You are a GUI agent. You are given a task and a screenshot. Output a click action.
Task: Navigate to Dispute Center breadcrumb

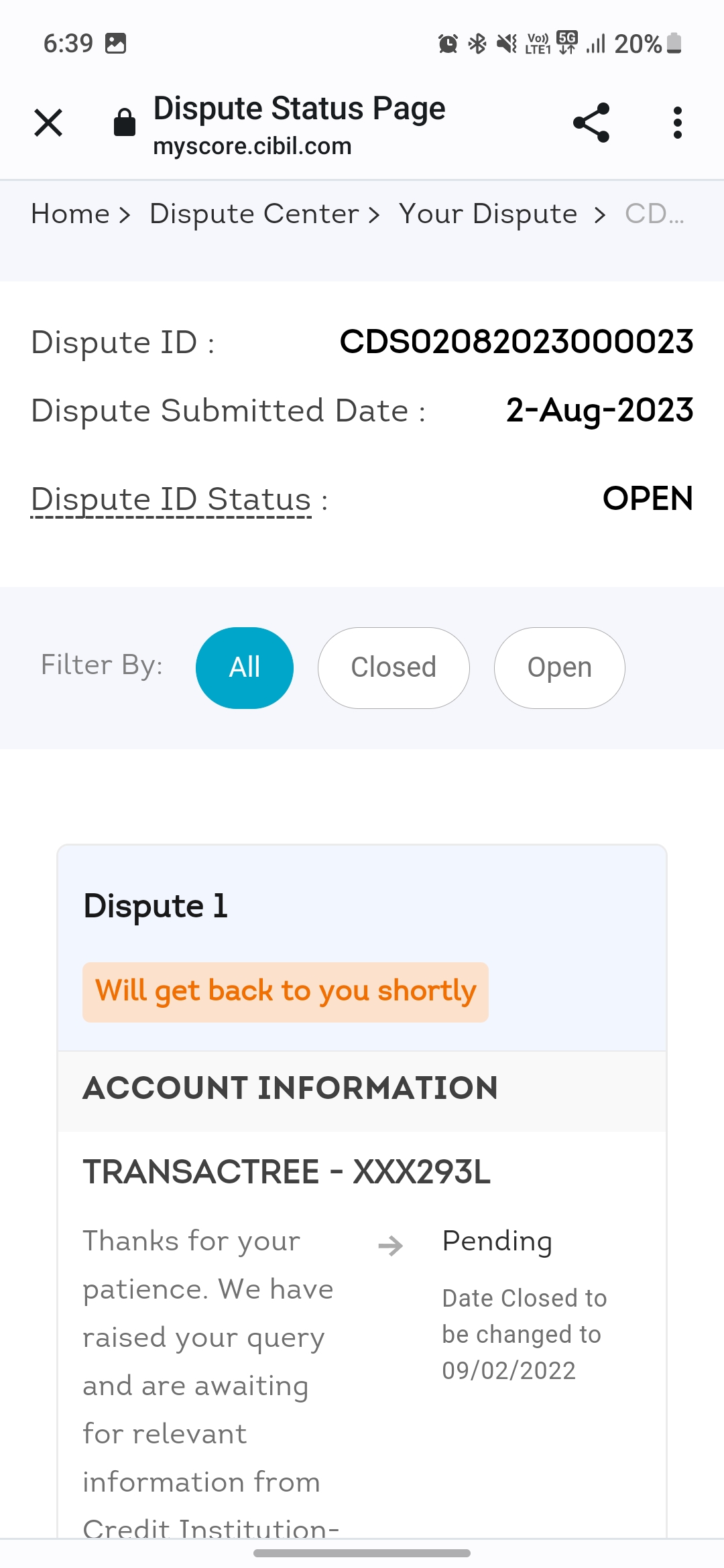pos(255,214)
